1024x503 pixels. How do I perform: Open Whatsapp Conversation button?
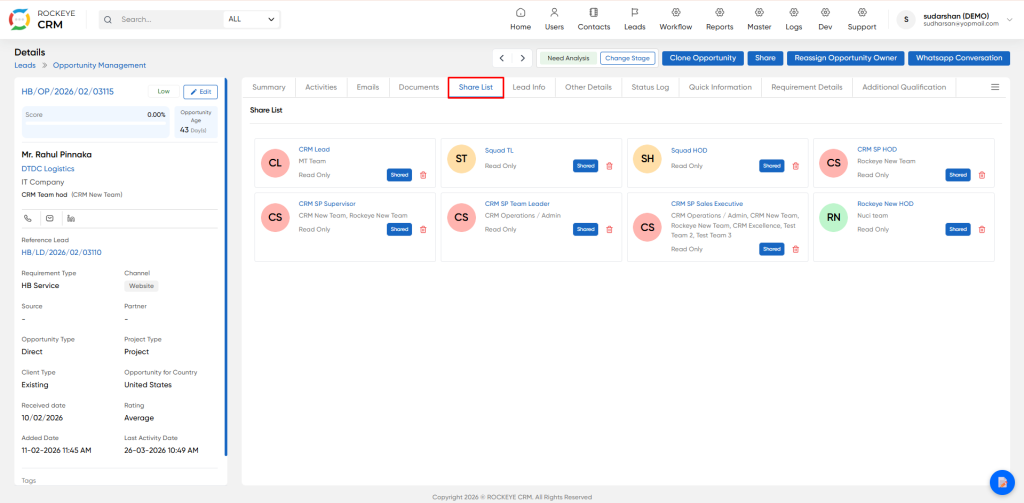coord(959,58)
